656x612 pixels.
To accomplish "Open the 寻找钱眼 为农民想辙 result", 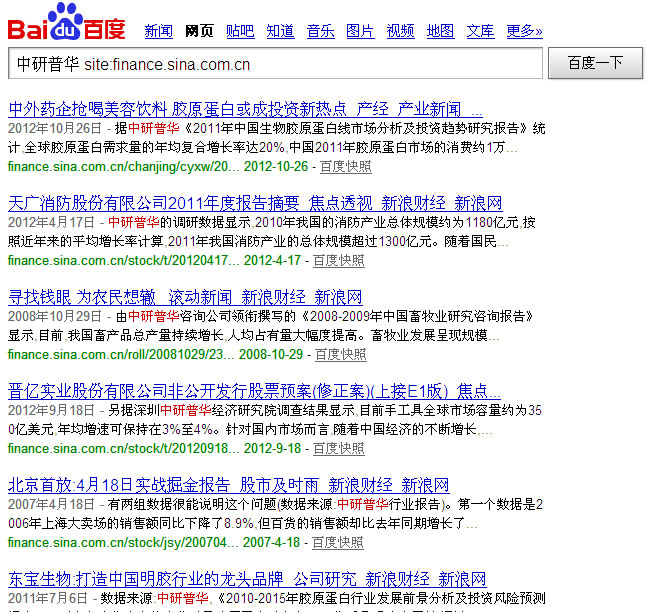I will click(x=185, y=297).
